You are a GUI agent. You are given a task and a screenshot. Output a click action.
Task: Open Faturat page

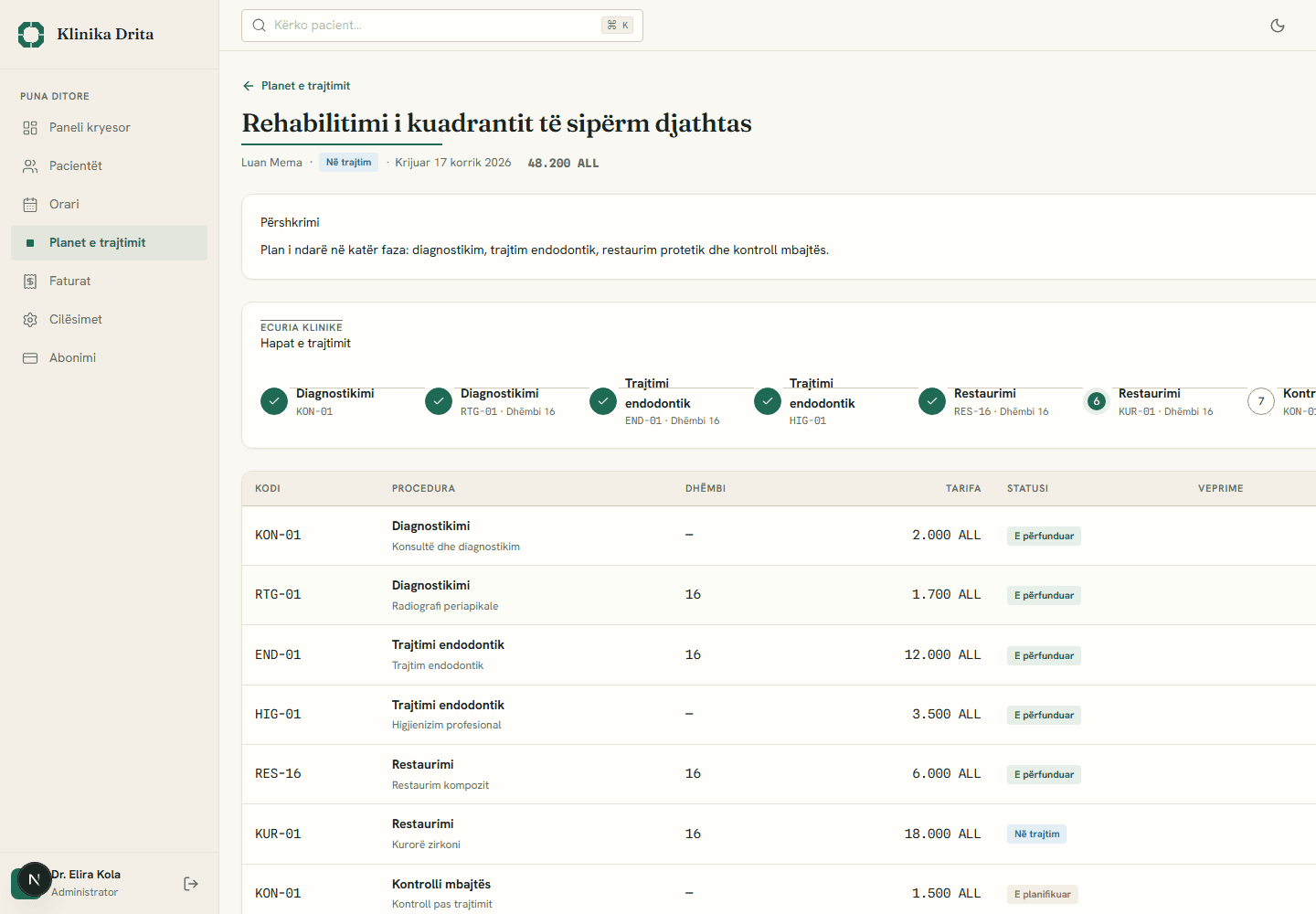point(110,282)
